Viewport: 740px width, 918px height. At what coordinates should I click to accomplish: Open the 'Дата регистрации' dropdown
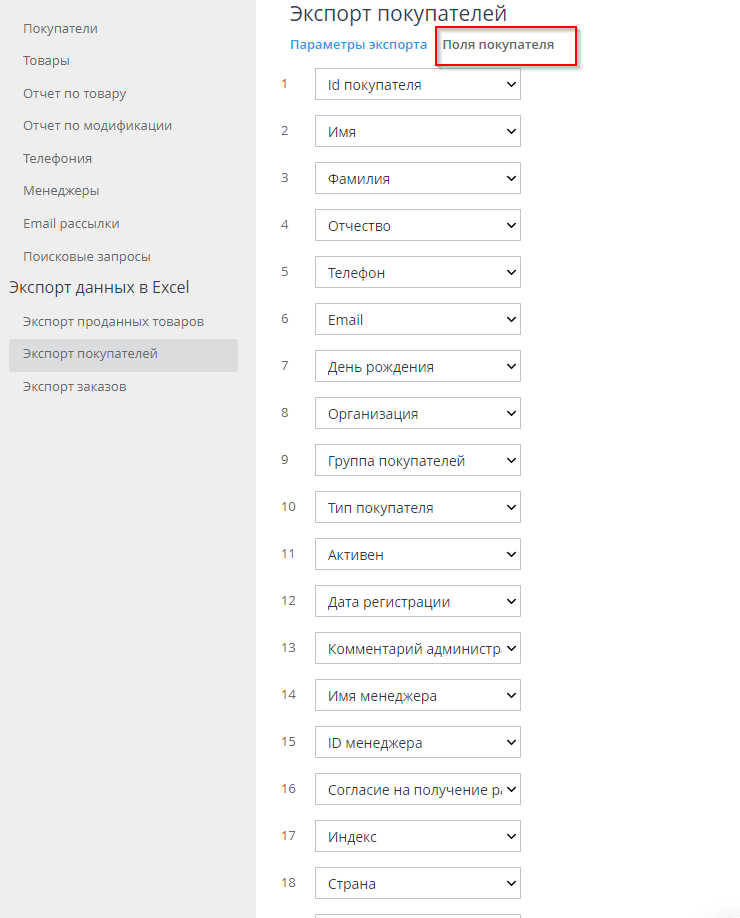click(417, 602)
